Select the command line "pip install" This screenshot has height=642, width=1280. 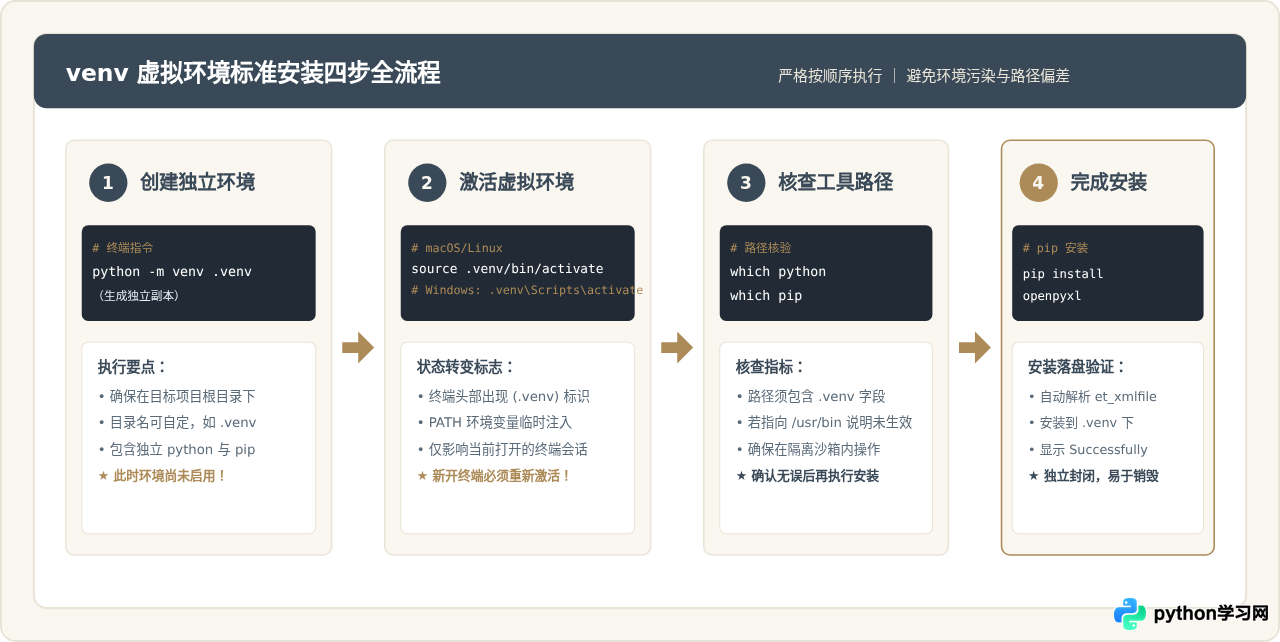[1063, 273]
